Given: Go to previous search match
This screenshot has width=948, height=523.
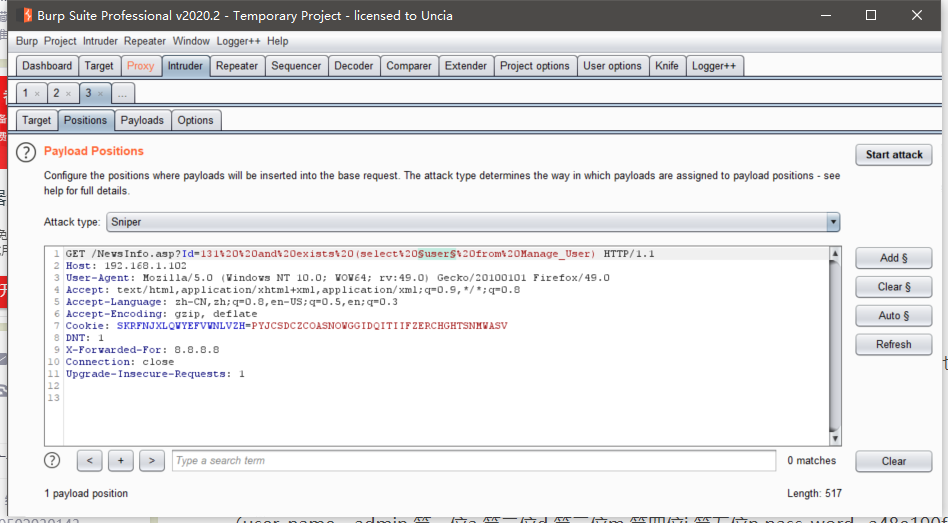Looking at the screenshot, I should click(89, 461).
